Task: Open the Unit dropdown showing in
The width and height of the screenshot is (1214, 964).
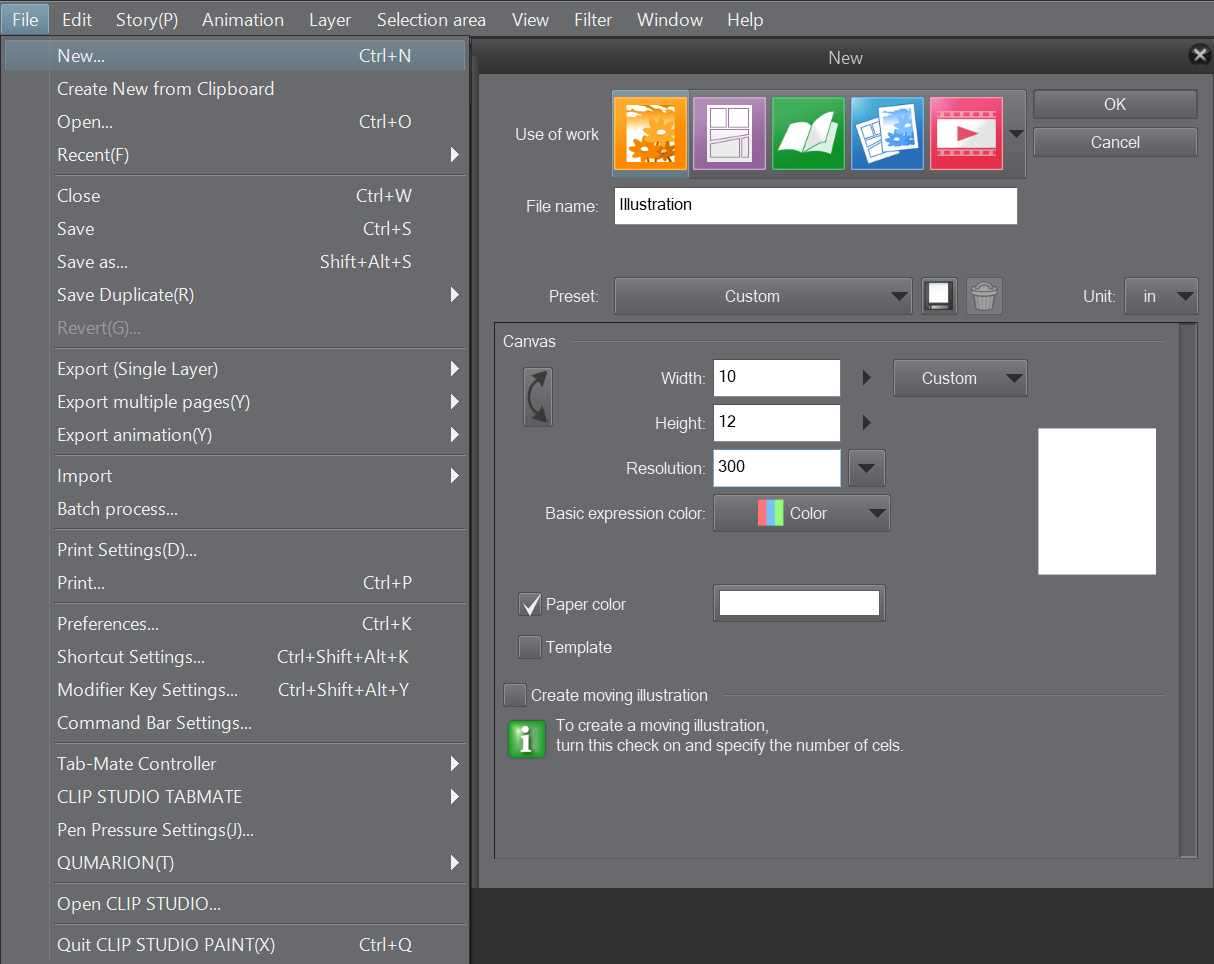Action: (1161, 296)
